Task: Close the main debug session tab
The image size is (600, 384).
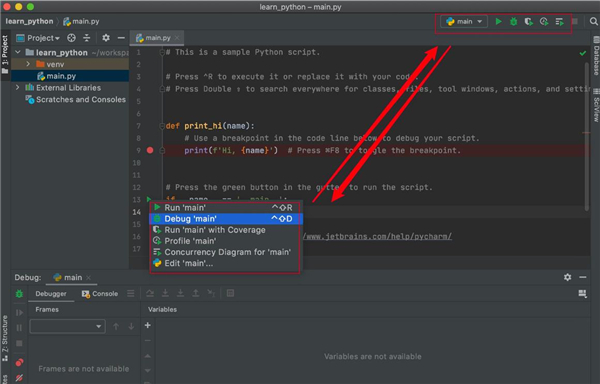Action: point(88,278)
